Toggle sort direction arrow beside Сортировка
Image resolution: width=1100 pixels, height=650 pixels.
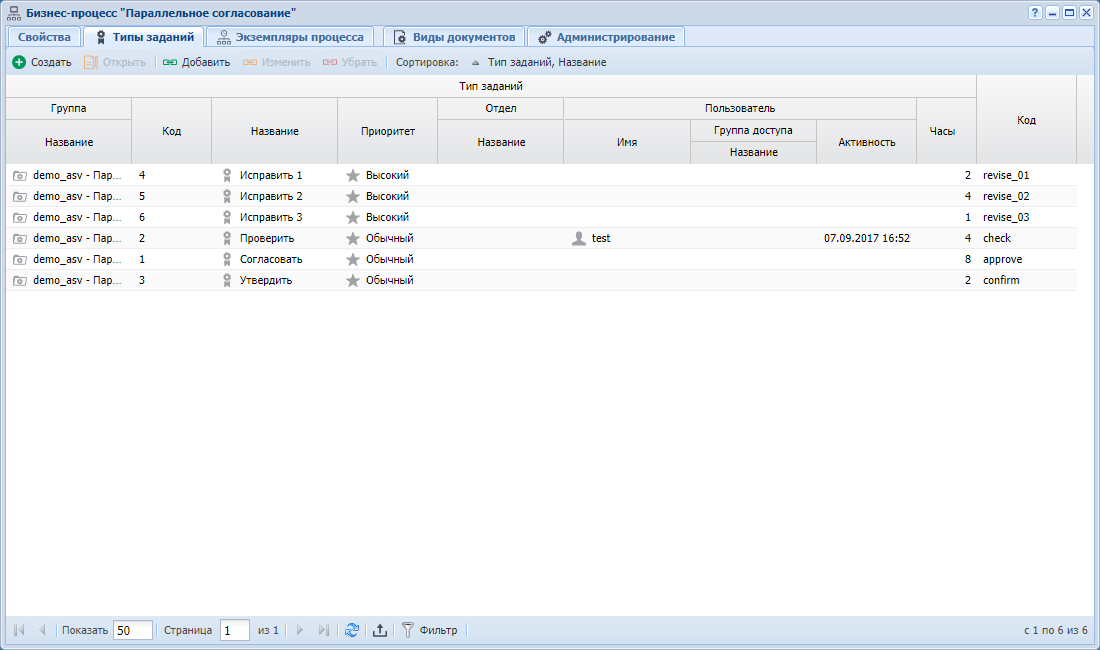click(476, 62)
